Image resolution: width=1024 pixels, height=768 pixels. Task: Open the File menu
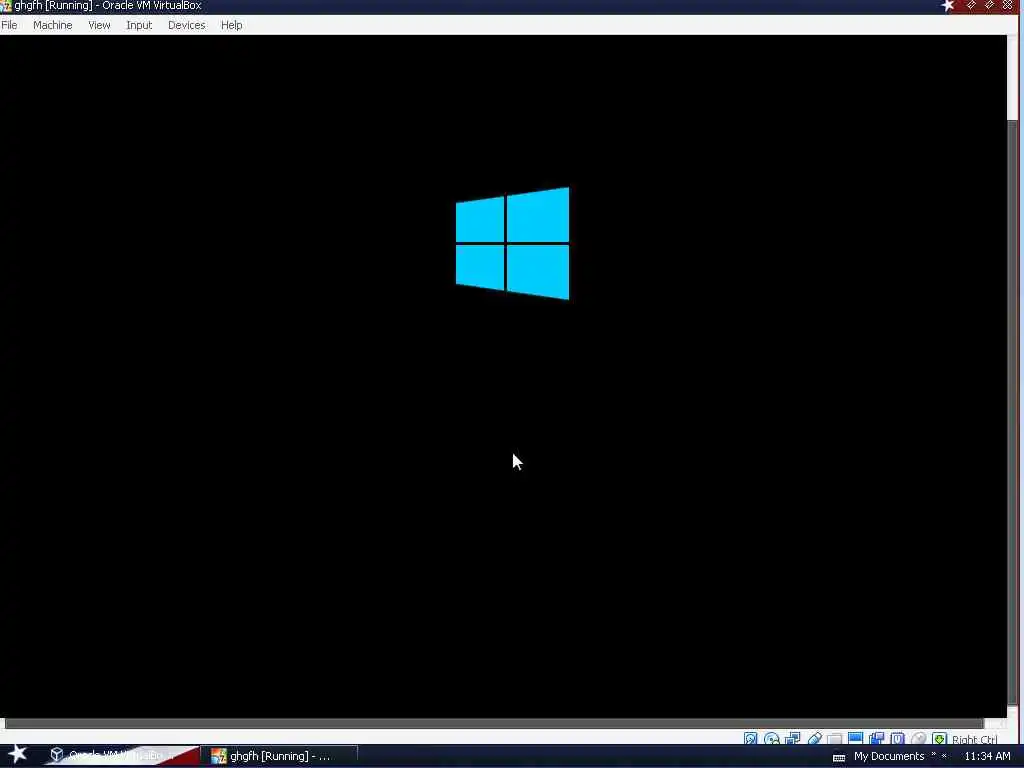[x=9, y=25]
